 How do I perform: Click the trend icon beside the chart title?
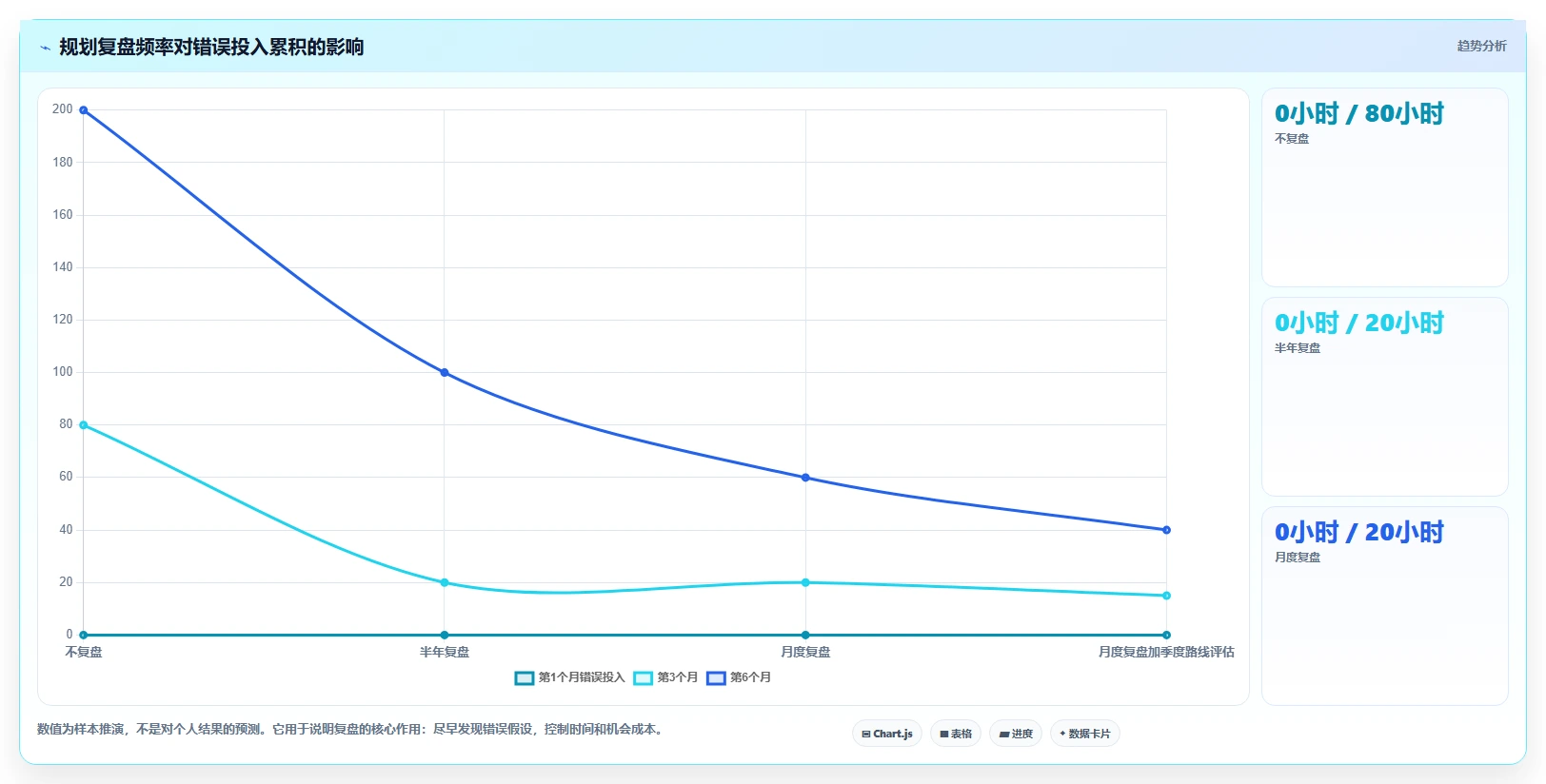[x=45, y=48]
